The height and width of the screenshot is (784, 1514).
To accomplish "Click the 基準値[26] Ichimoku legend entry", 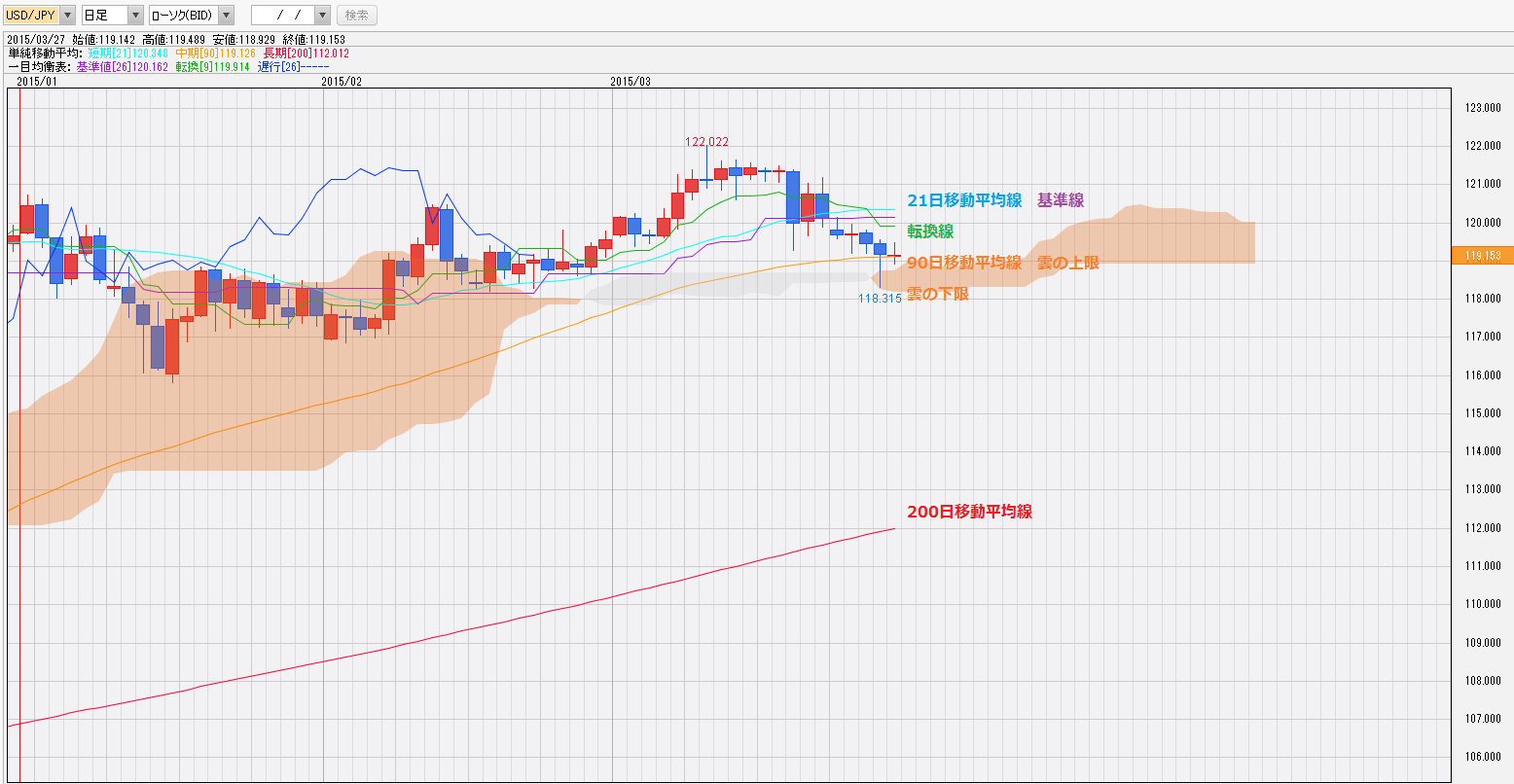I will [123, 67].
